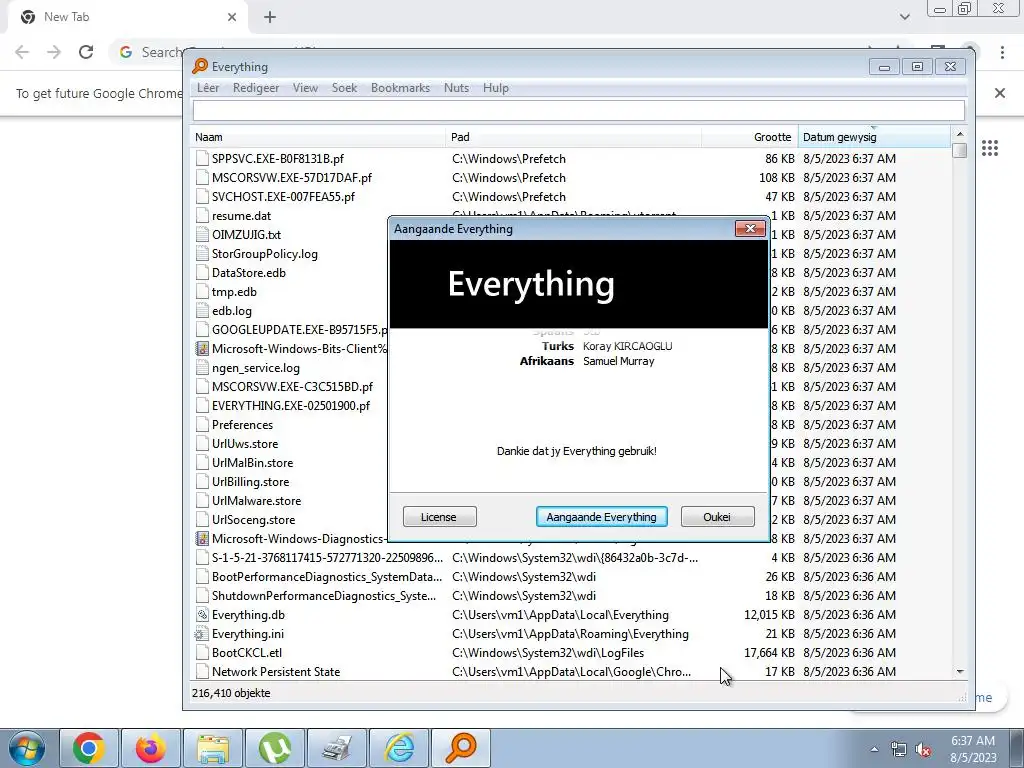The width and height of the screenshot is (1024, 768).
Task: Click the Oukei button
Action: point(717,517)
